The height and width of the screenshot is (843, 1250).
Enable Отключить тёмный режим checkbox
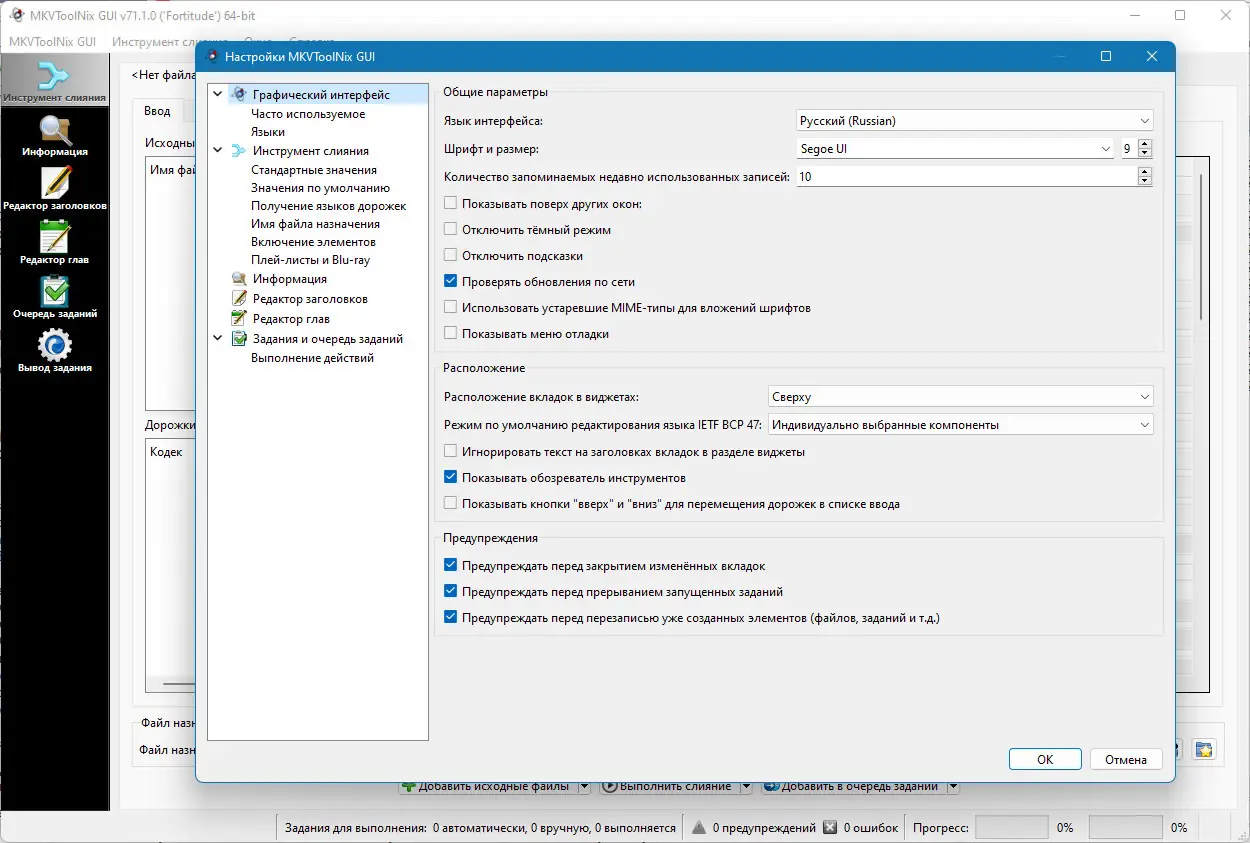pos(451,230)
